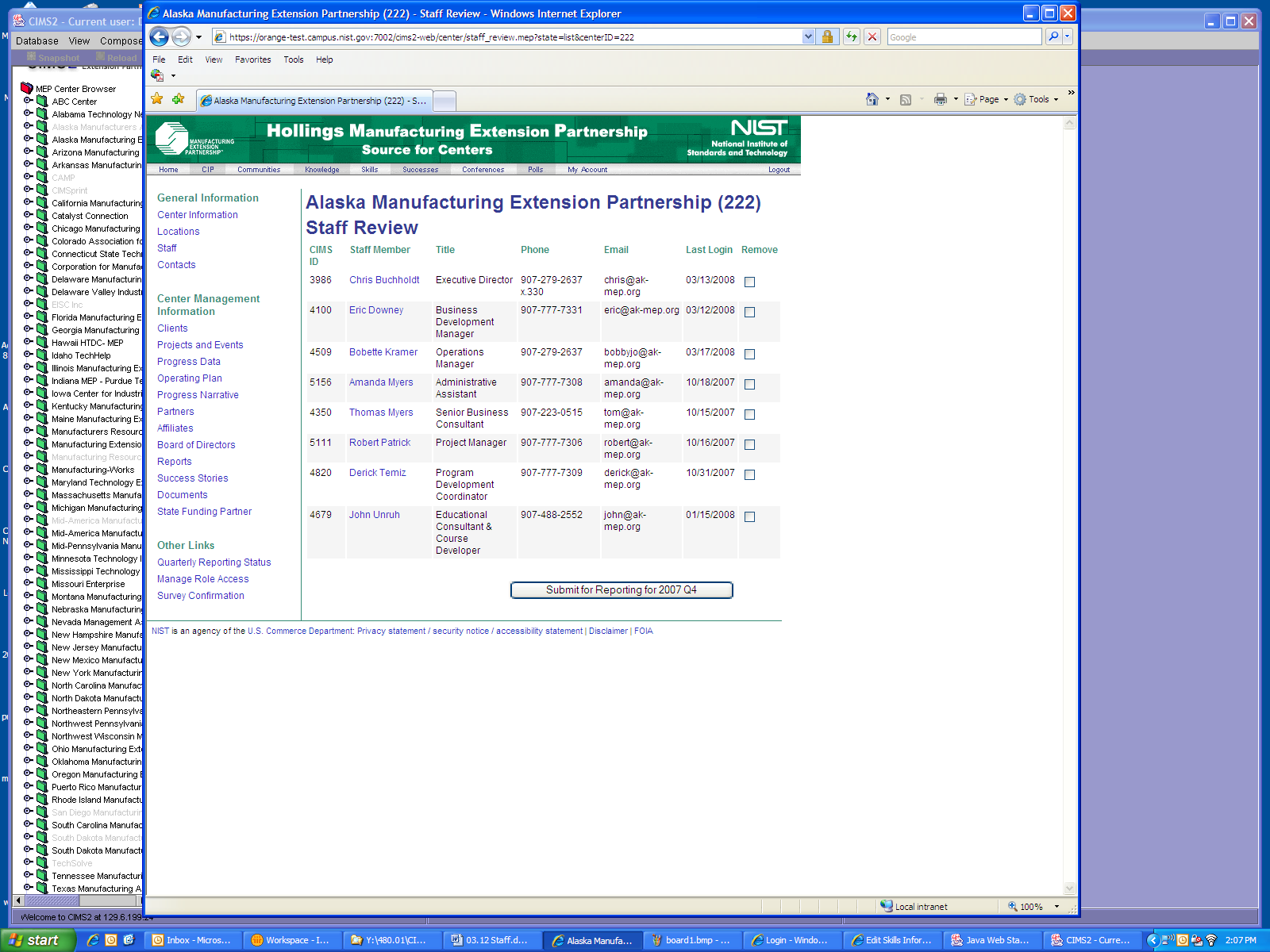Screen dimensions: 1270x952
Task: Click the Logout link in page header
Action: coord(779,170)
